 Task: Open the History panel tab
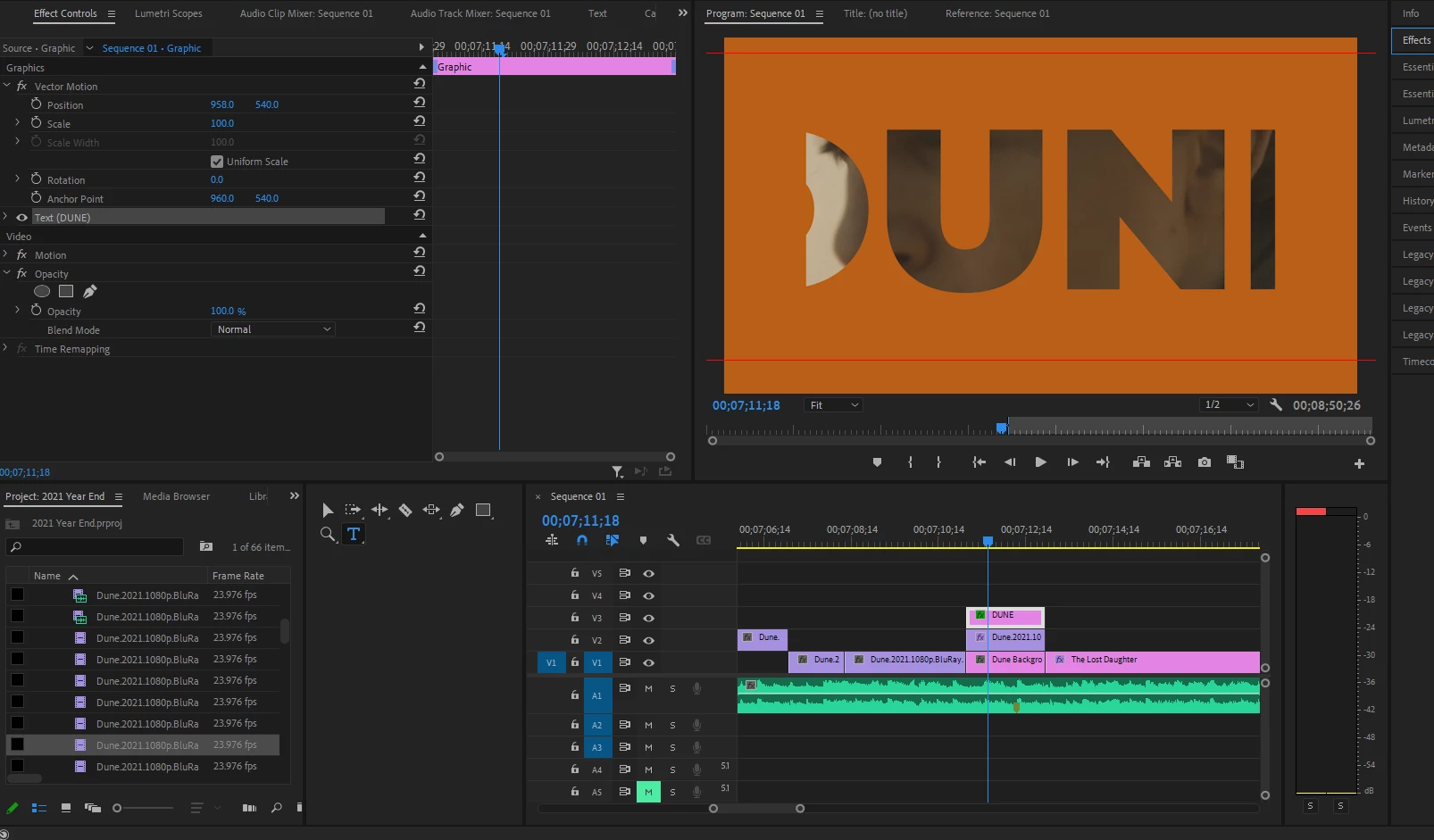[1417, 201]
